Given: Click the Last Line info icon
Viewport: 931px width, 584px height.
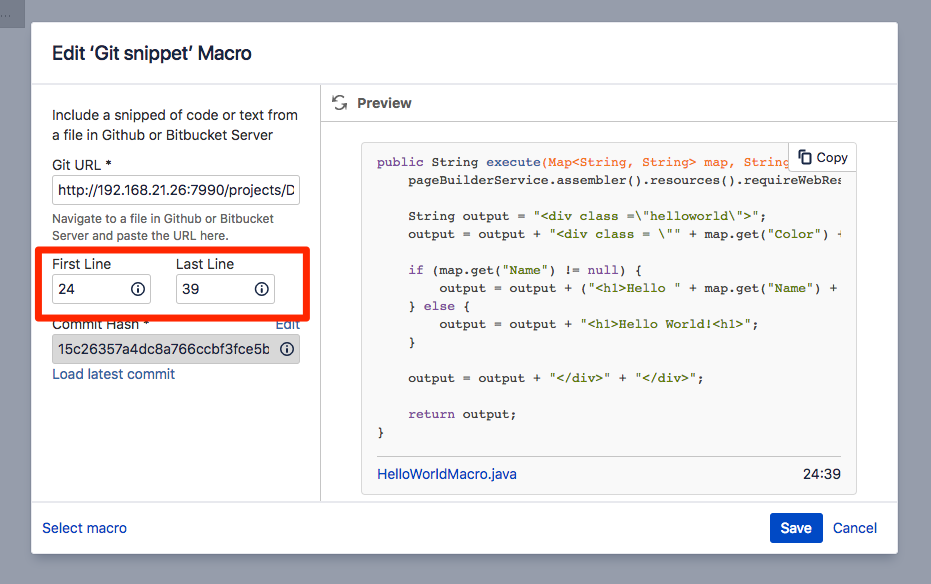Looking at the screenshot, I should click(x=262, y=289).
